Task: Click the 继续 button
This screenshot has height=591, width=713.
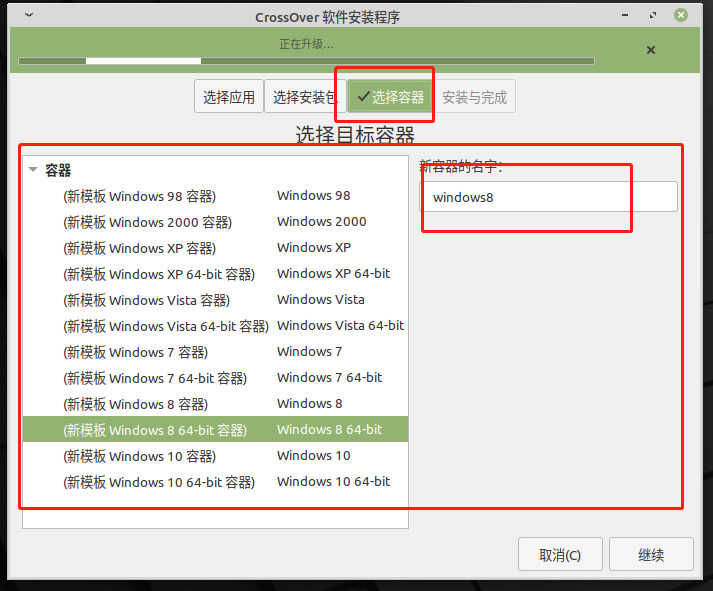Action: pos(651,555)
